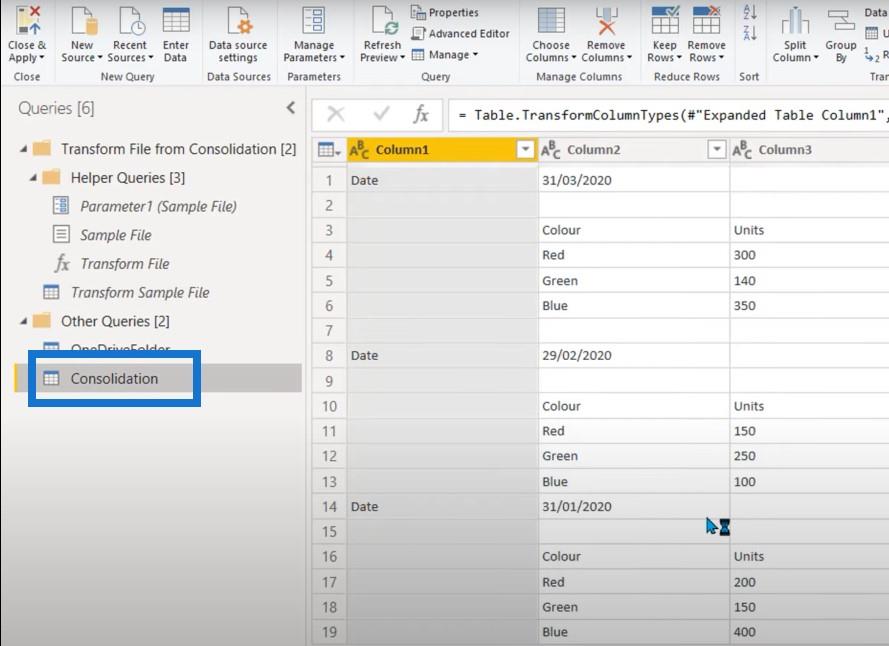Open Recent Sources icon
889x646 pixels.
(x=132, y=20)
